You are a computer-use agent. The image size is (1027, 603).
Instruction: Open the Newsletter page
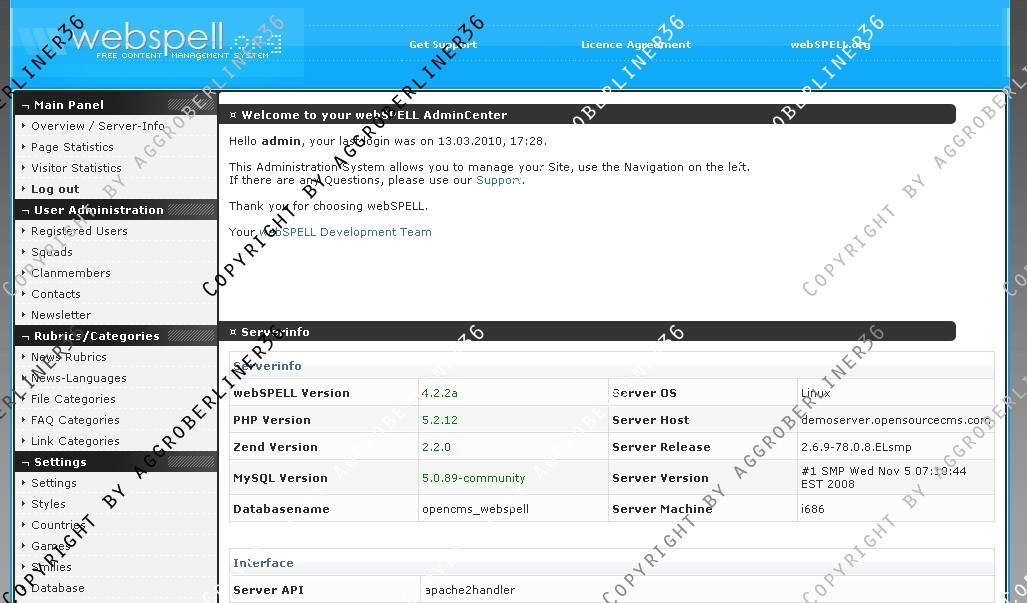pos(61,315)
